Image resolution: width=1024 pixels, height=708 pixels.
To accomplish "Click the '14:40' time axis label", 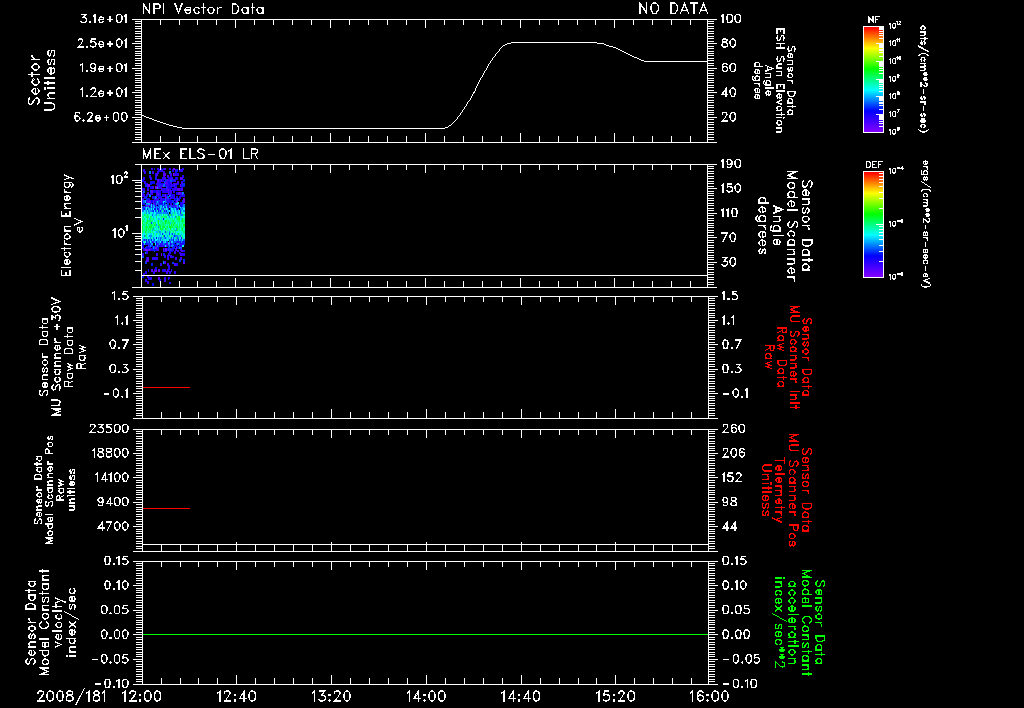I will (x=520, y=696).
